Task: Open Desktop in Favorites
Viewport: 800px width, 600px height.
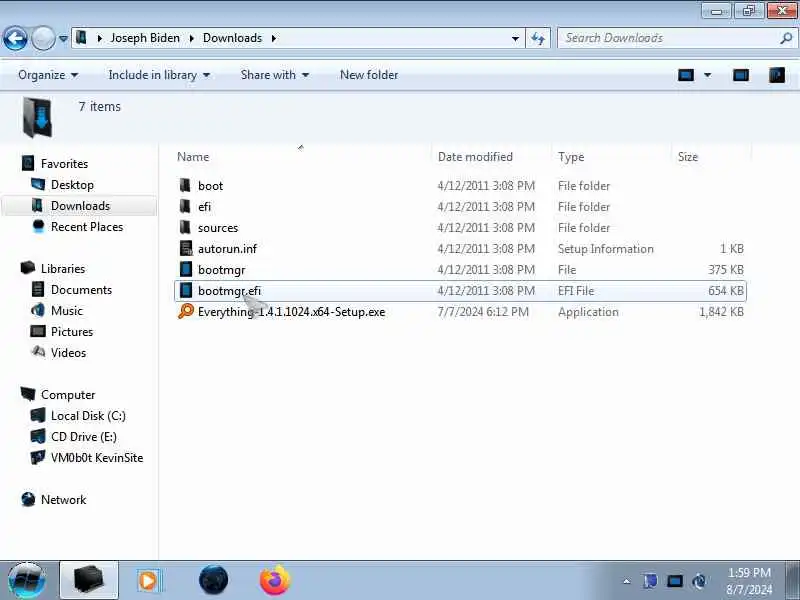Action: pyautogui.click(x=72, y=185)
